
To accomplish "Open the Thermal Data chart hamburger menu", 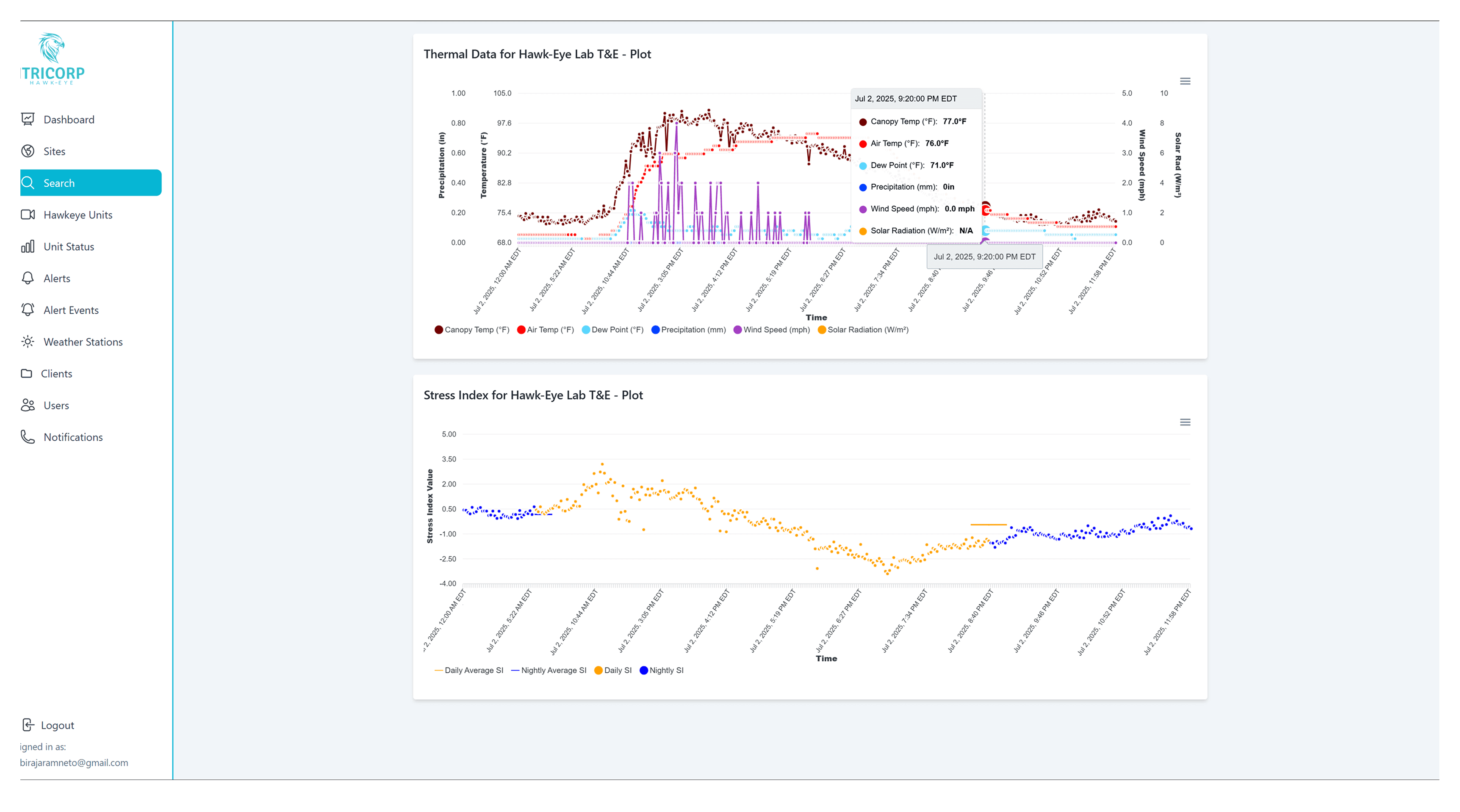I will click(1185, 81).
